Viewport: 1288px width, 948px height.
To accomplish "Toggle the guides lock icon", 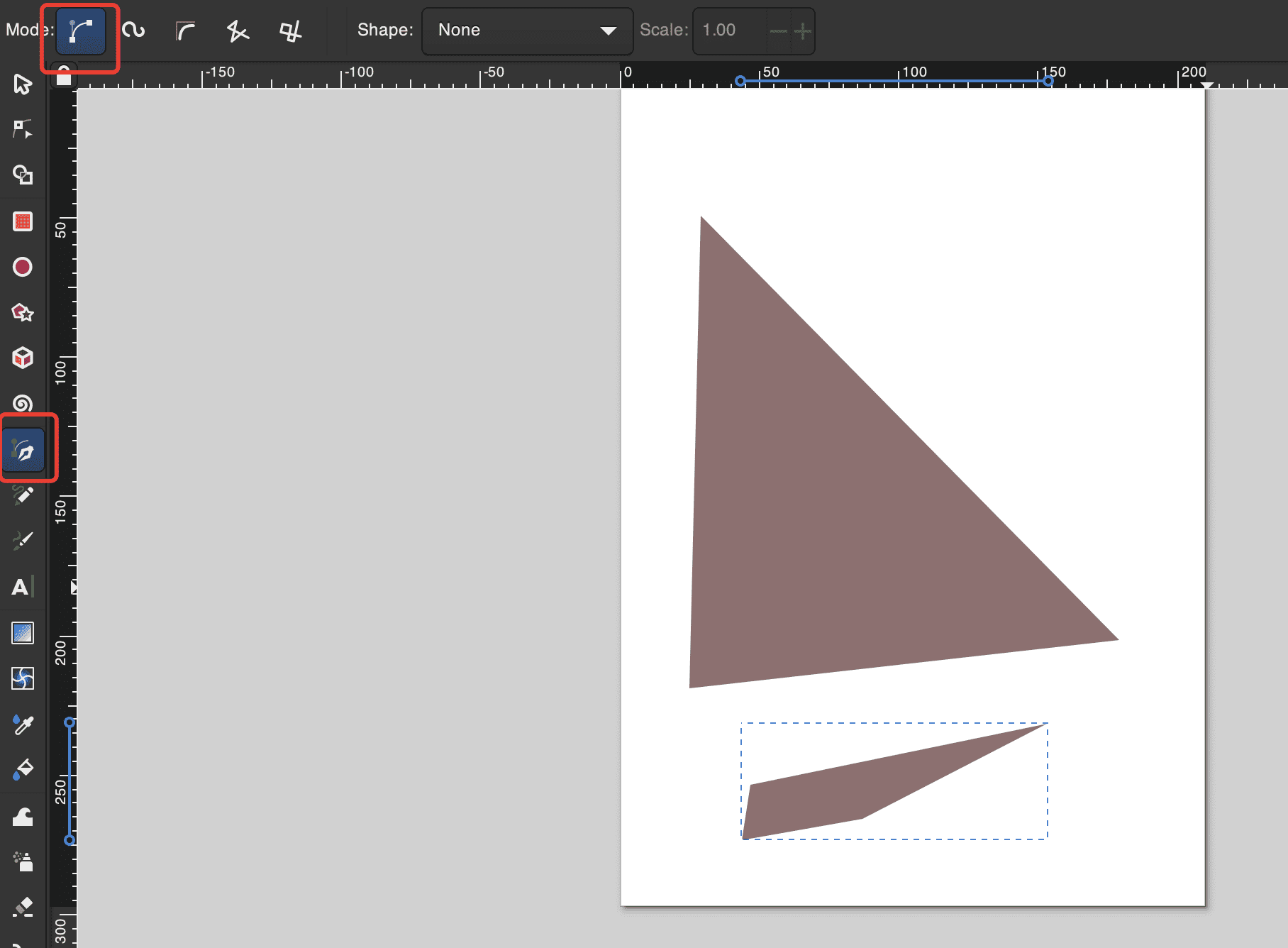I will pos(64,75).
